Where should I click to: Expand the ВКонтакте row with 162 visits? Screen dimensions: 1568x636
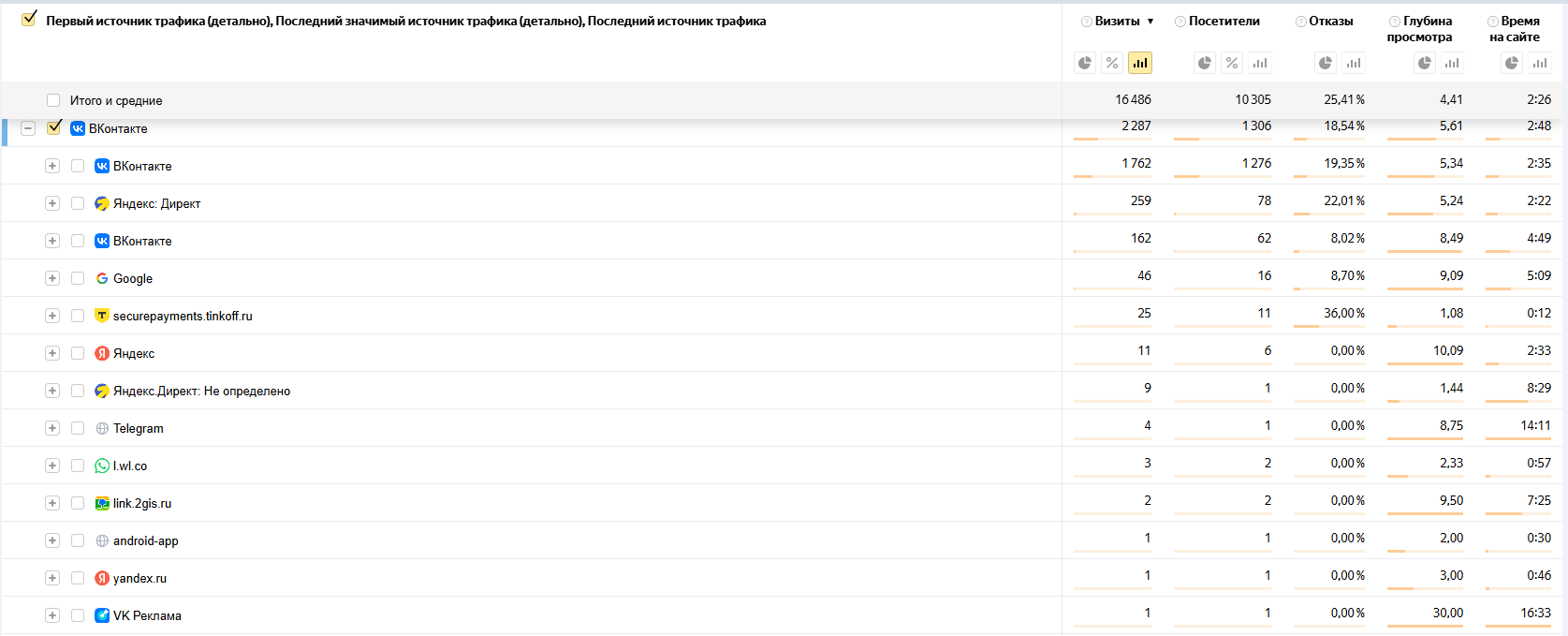pyautogui.click(x=52, y=241)
